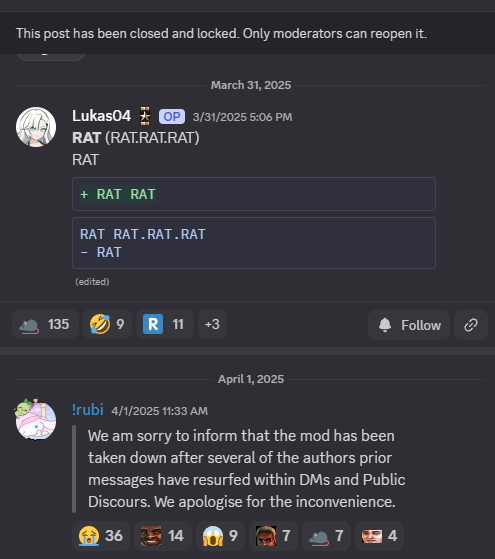Click the 3/31/2025 5:06 PM timestamp
The image size is (495, 559).
(x=243, y=117)
